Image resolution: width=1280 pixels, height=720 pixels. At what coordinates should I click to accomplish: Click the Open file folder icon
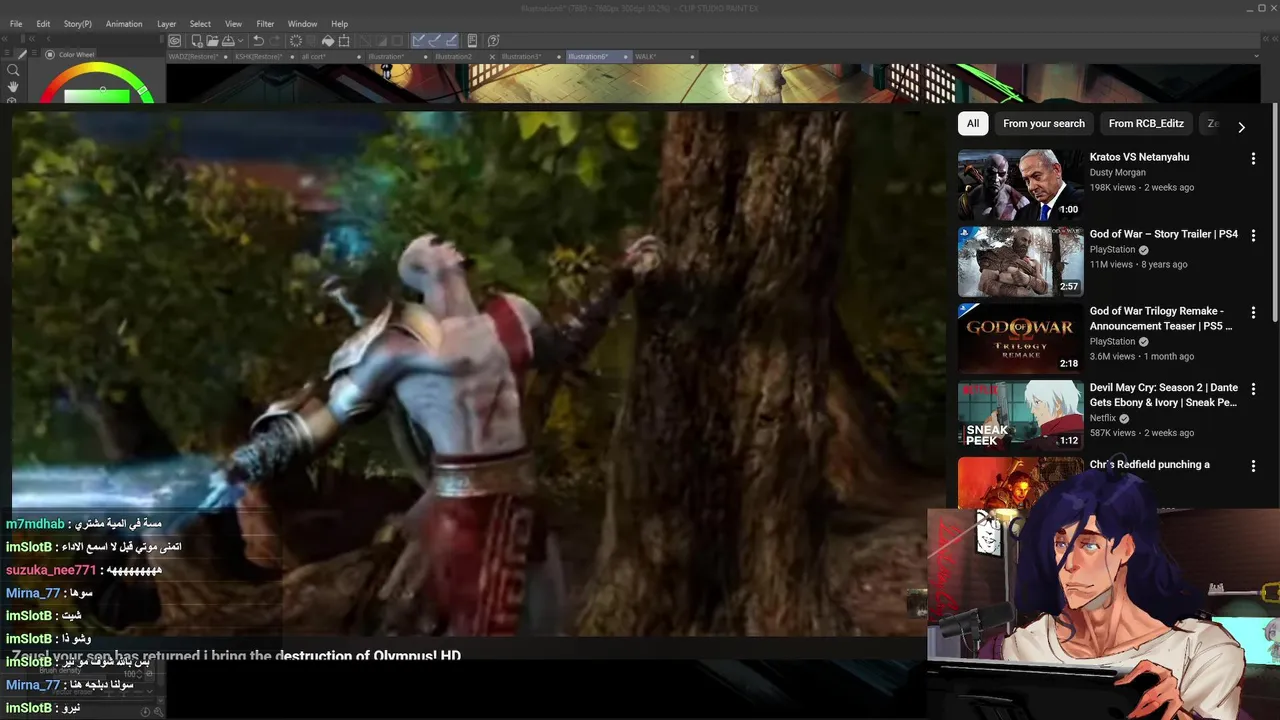pos(212,41)
